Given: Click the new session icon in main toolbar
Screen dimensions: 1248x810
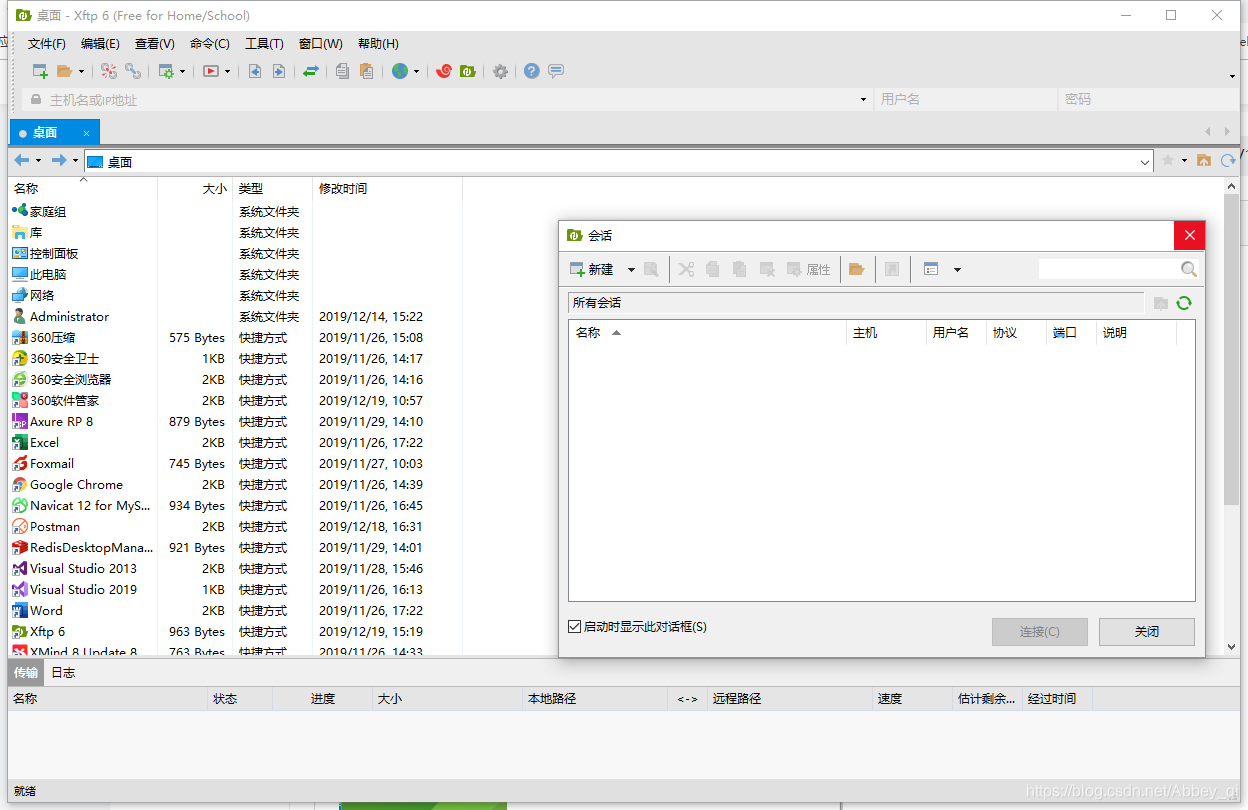Looking at the screenshot, I should pyautogui.click(x=40, y=71).
